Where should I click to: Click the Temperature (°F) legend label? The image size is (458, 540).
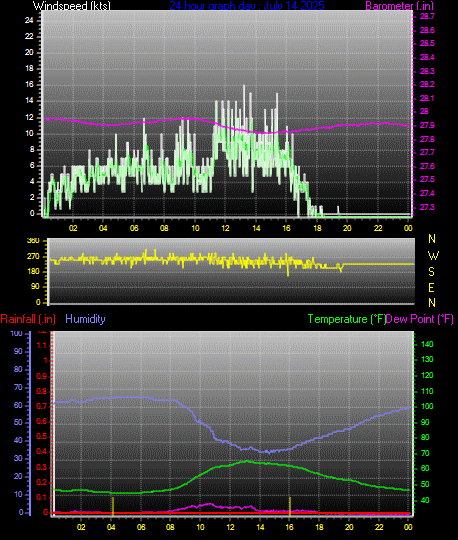(x=346, y=319)
